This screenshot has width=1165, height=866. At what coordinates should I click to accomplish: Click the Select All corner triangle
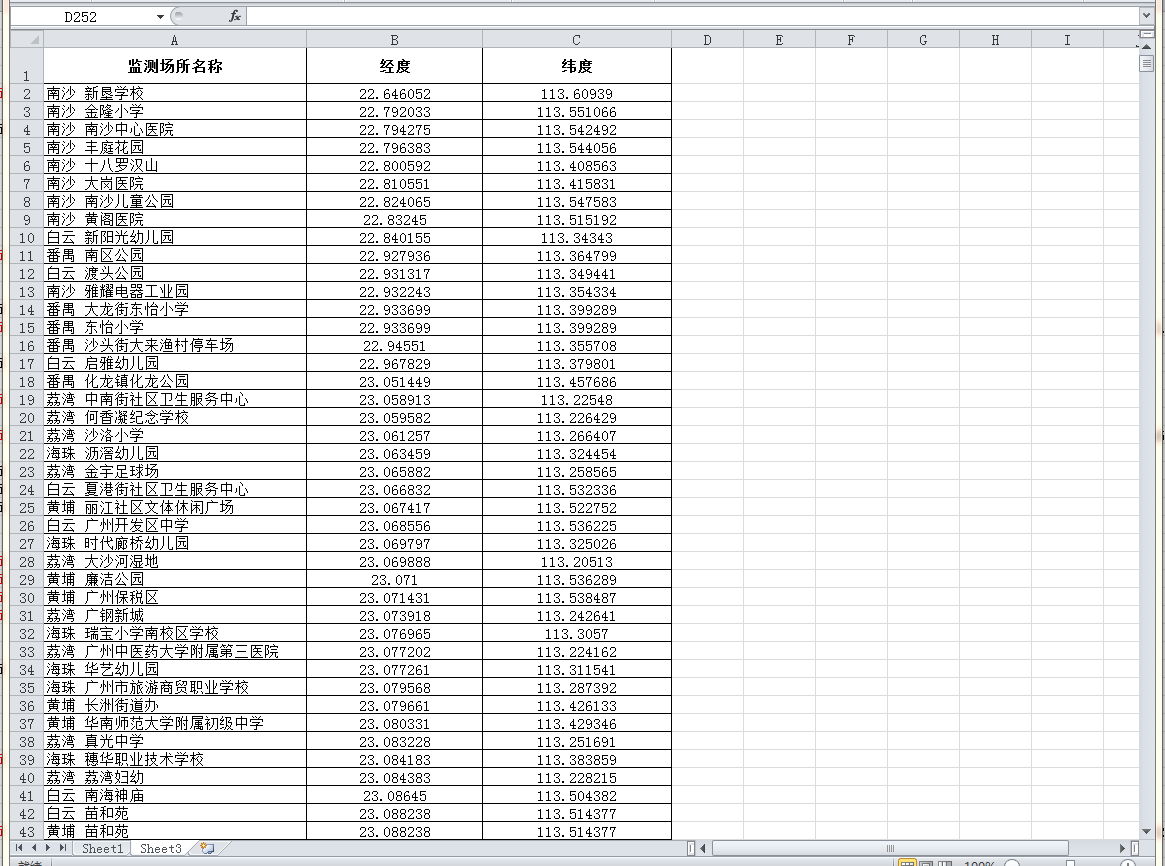pos(27,39)
